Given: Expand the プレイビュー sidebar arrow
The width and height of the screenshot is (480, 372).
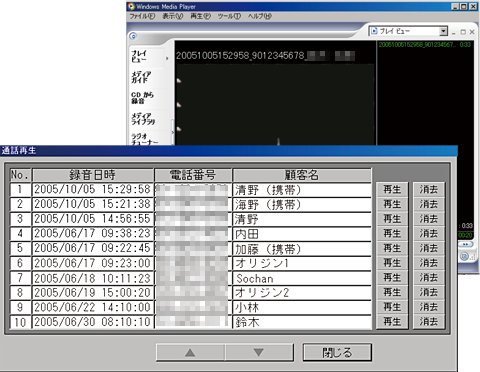Looking at the screenshot, I should click(167, 58).
